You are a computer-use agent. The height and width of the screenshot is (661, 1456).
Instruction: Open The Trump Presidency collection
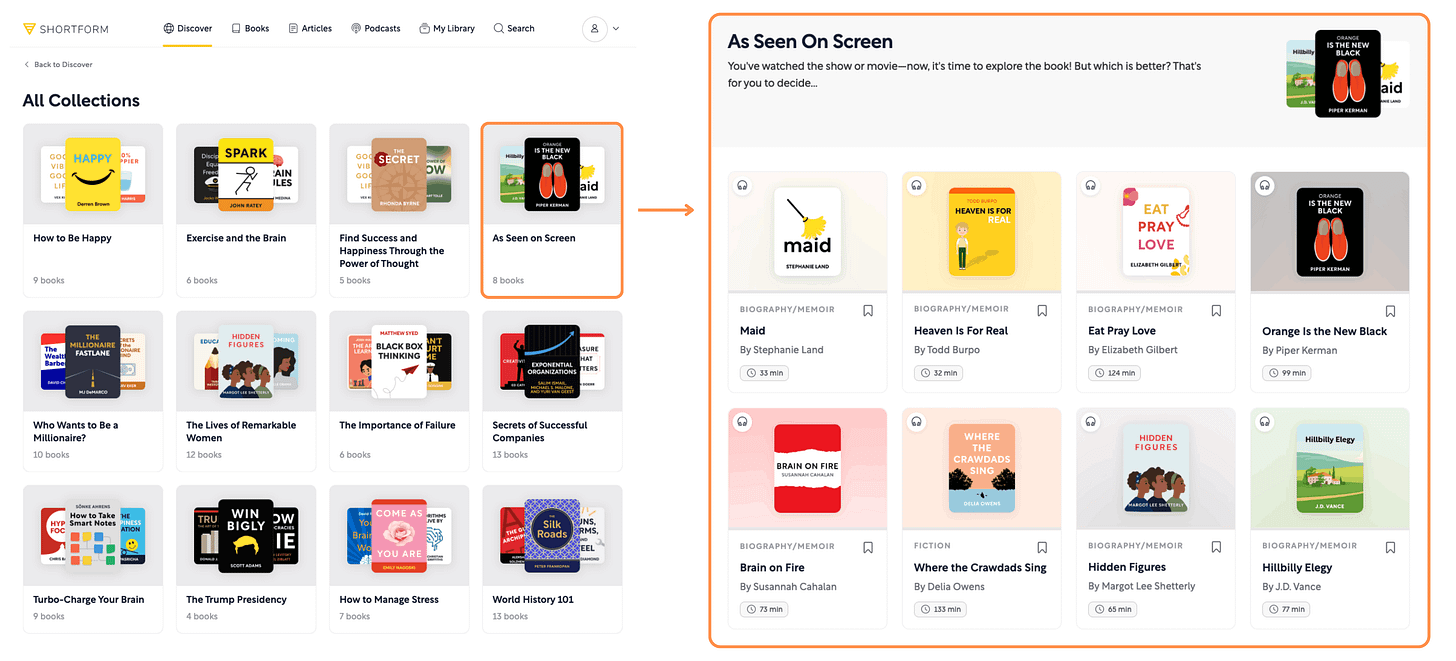tap(246, 559)
